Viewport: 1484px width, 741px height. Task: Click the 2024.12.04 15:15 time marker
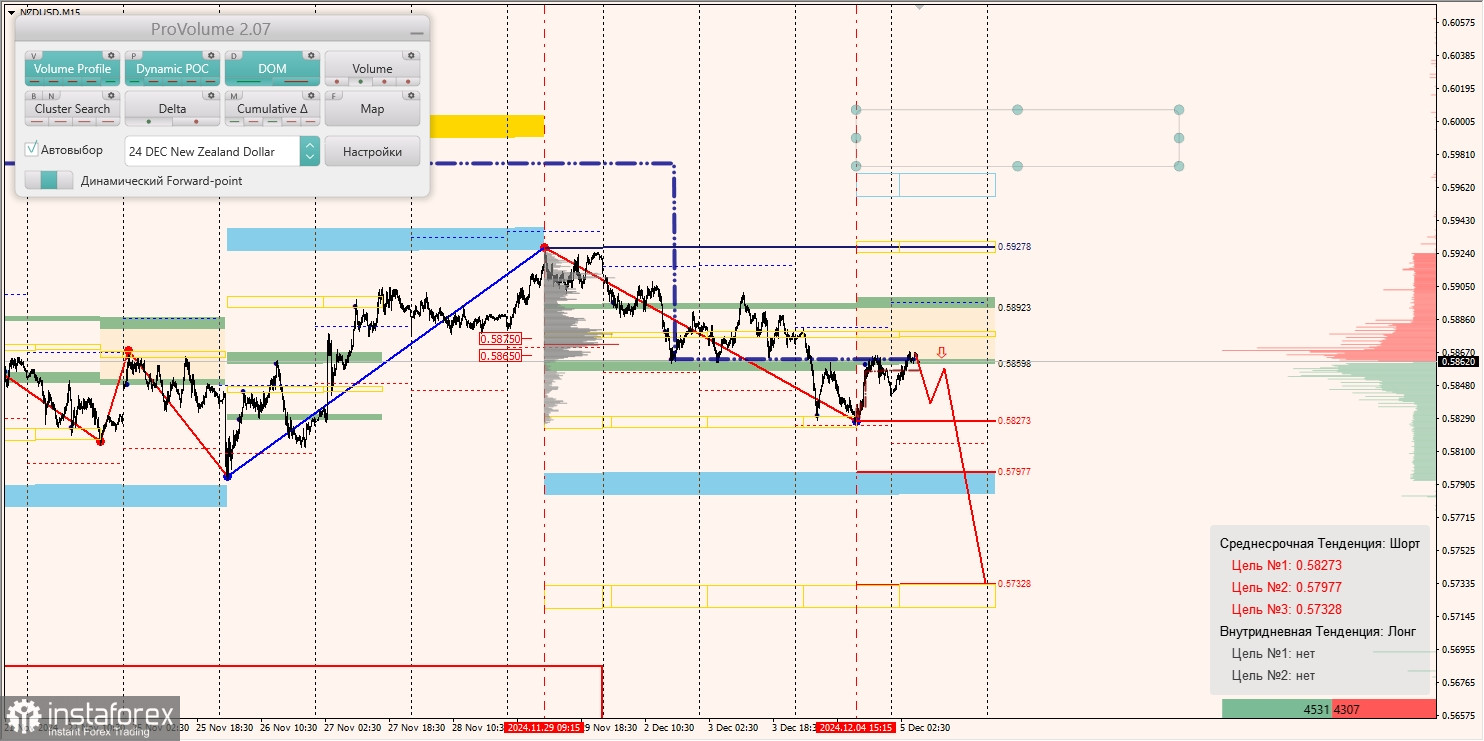pos(856,728)
